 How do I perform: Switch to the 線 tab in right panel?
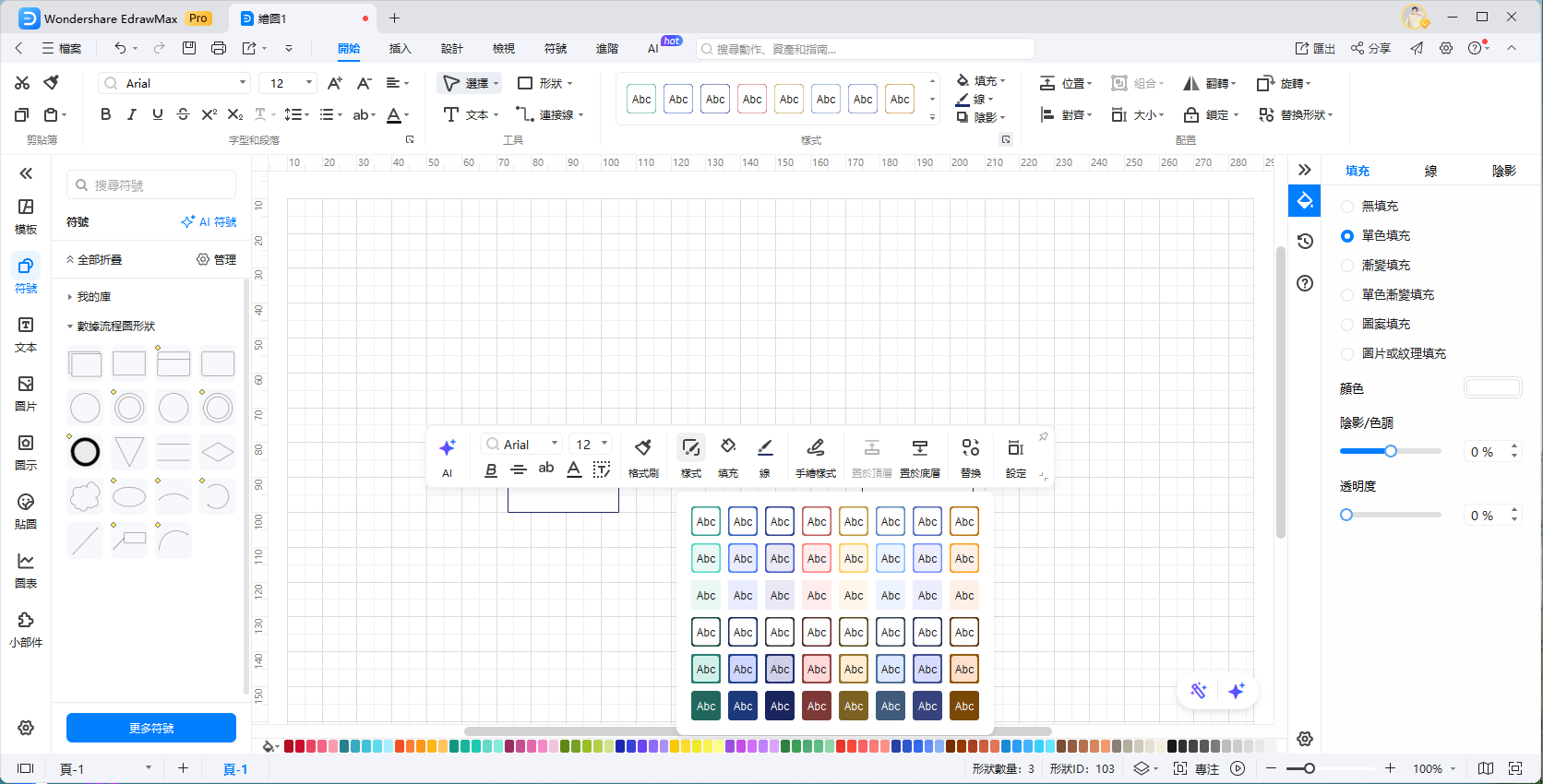(1430, 171)
